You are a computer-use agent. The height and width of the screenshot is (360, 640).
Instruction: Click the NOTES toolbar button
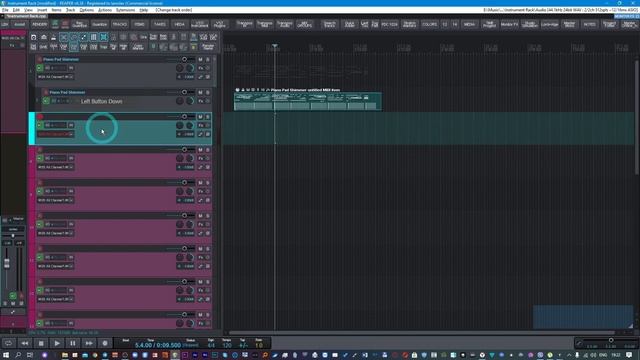coord(589,24)
